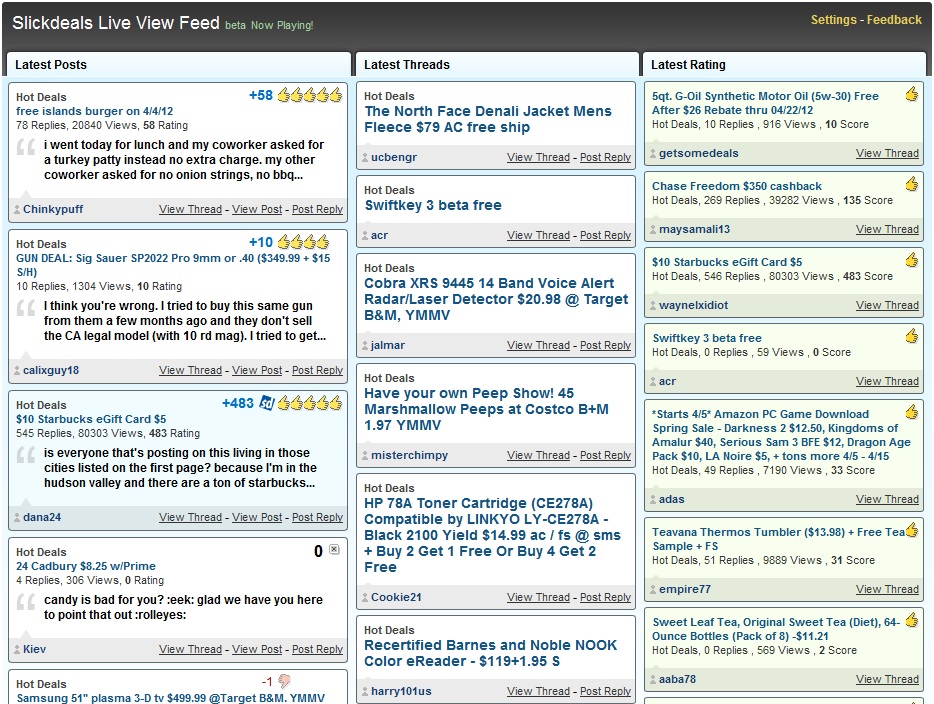Click View Thread for waynelxidiot's rating card
The width and height of the screenshot is (934, 704).
tap(888, 305)
